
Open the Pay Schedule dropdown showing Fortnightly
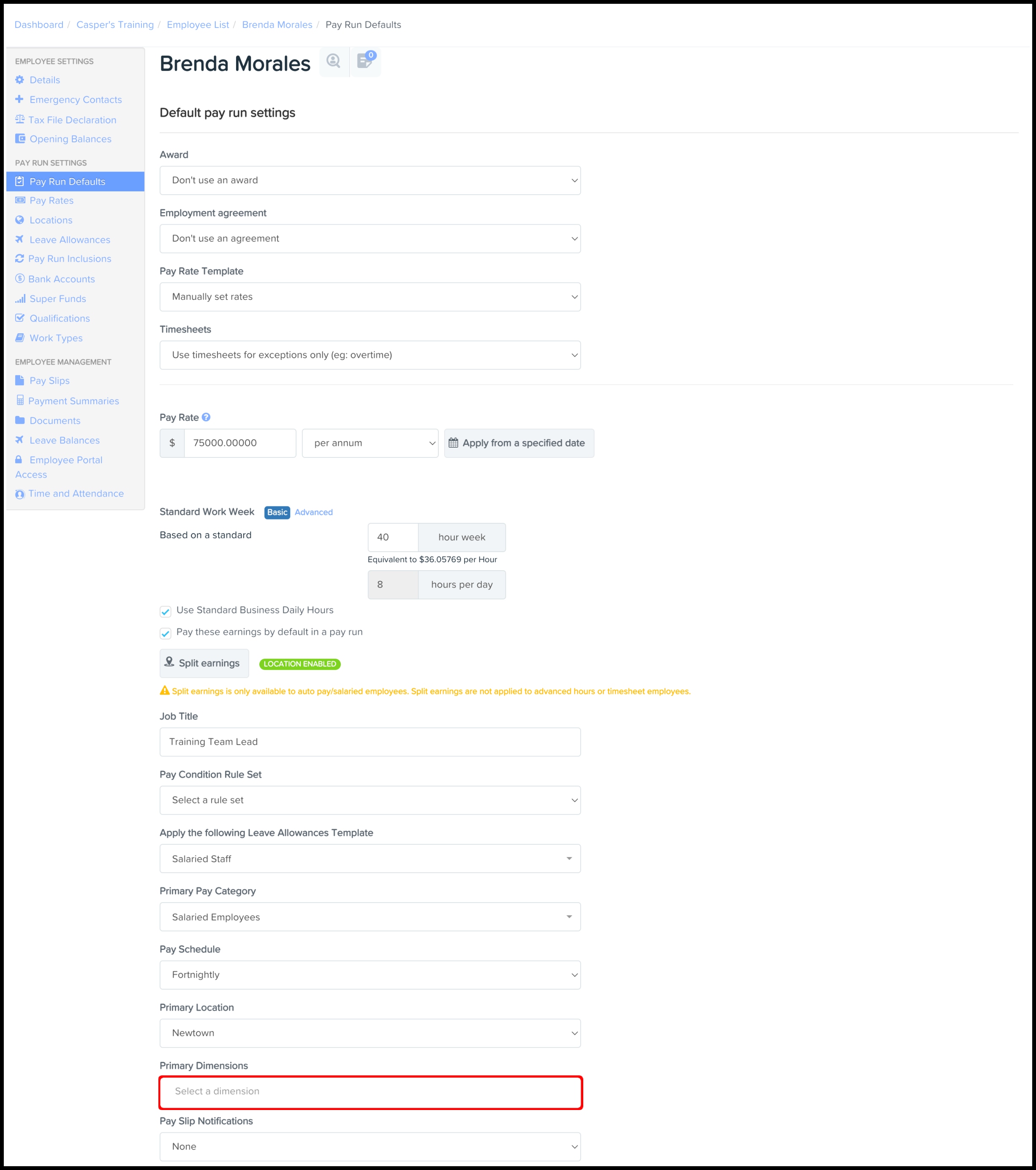point(370,975)
